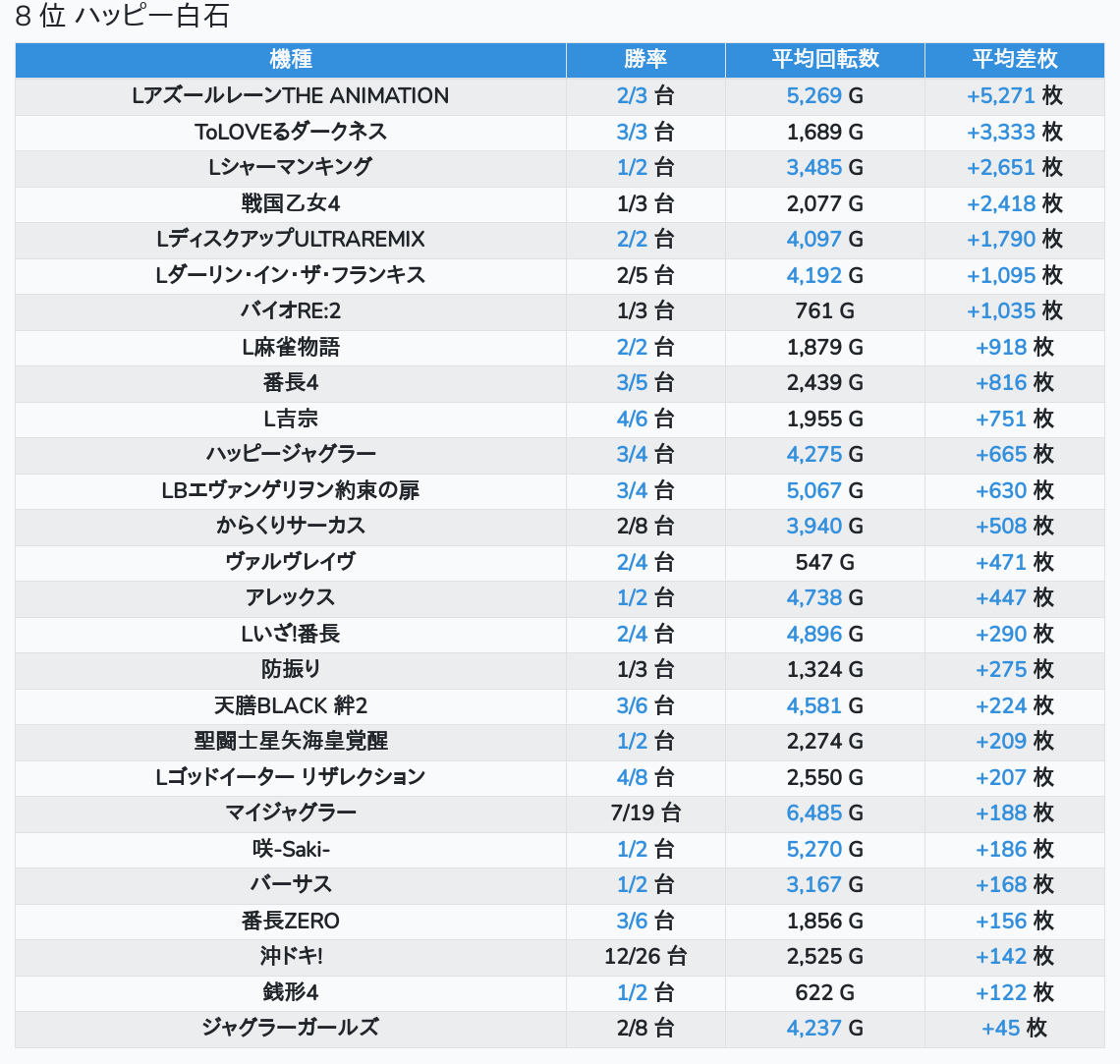Viewport: 1120px width, 1064px height.
Task: Click the 5,067 G spins value
Action: click(825, 490)
